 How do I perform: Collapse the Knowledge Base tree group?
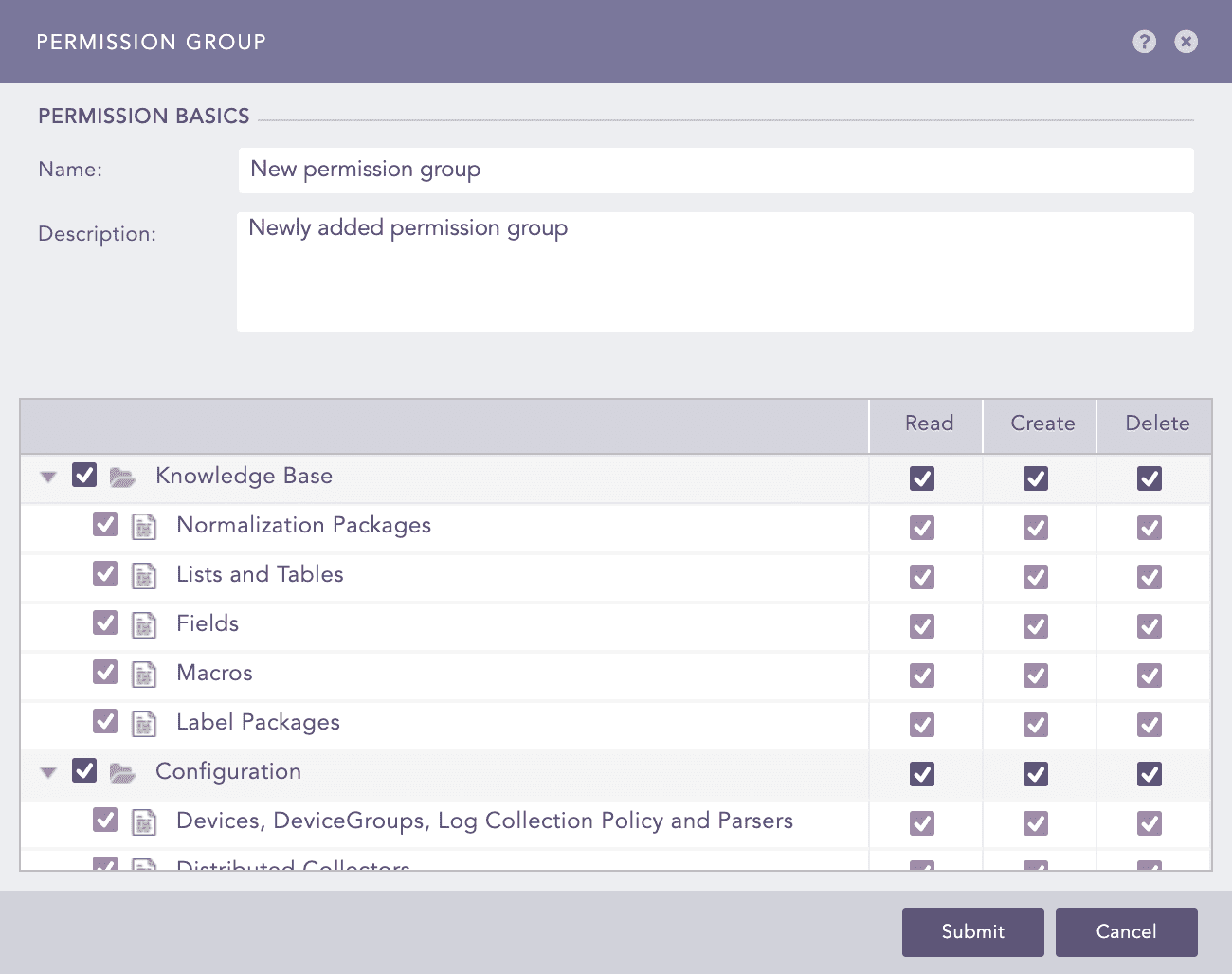tap(48, 477)
